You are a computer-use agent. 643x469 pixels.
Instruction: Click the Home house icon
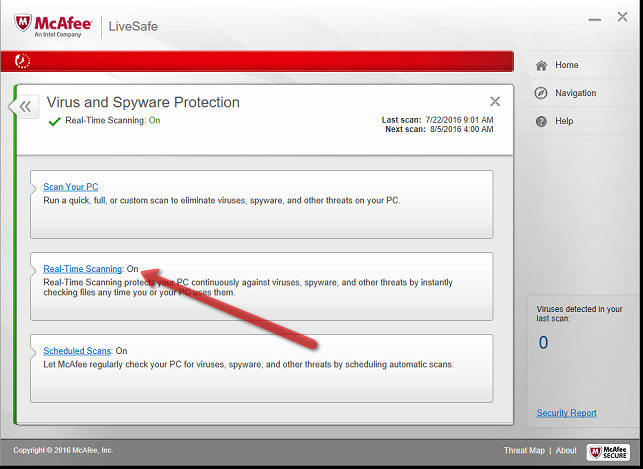pos(541,65)
